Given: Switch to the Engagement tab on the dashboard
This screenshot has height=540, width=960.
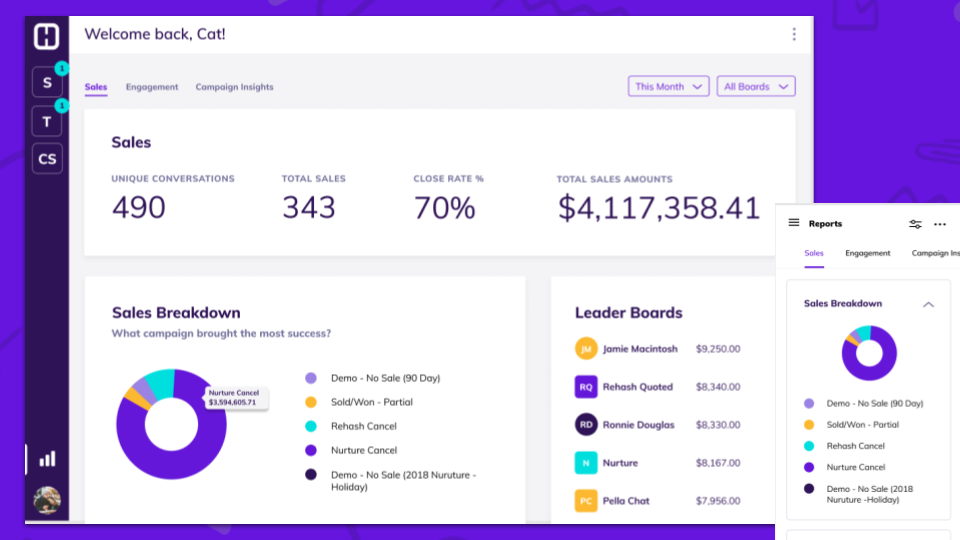Looking at the screenshot, I should 152,87.
